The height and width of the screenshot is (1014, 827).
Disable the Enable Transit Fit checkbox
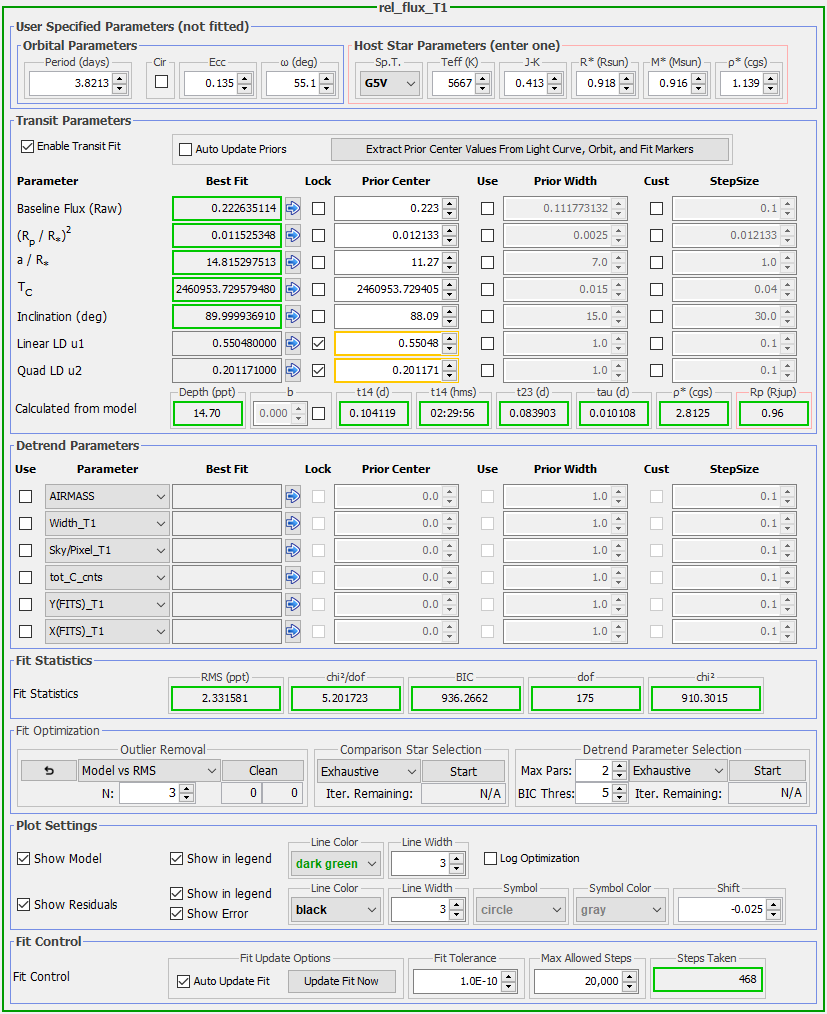tap(27, 146)
